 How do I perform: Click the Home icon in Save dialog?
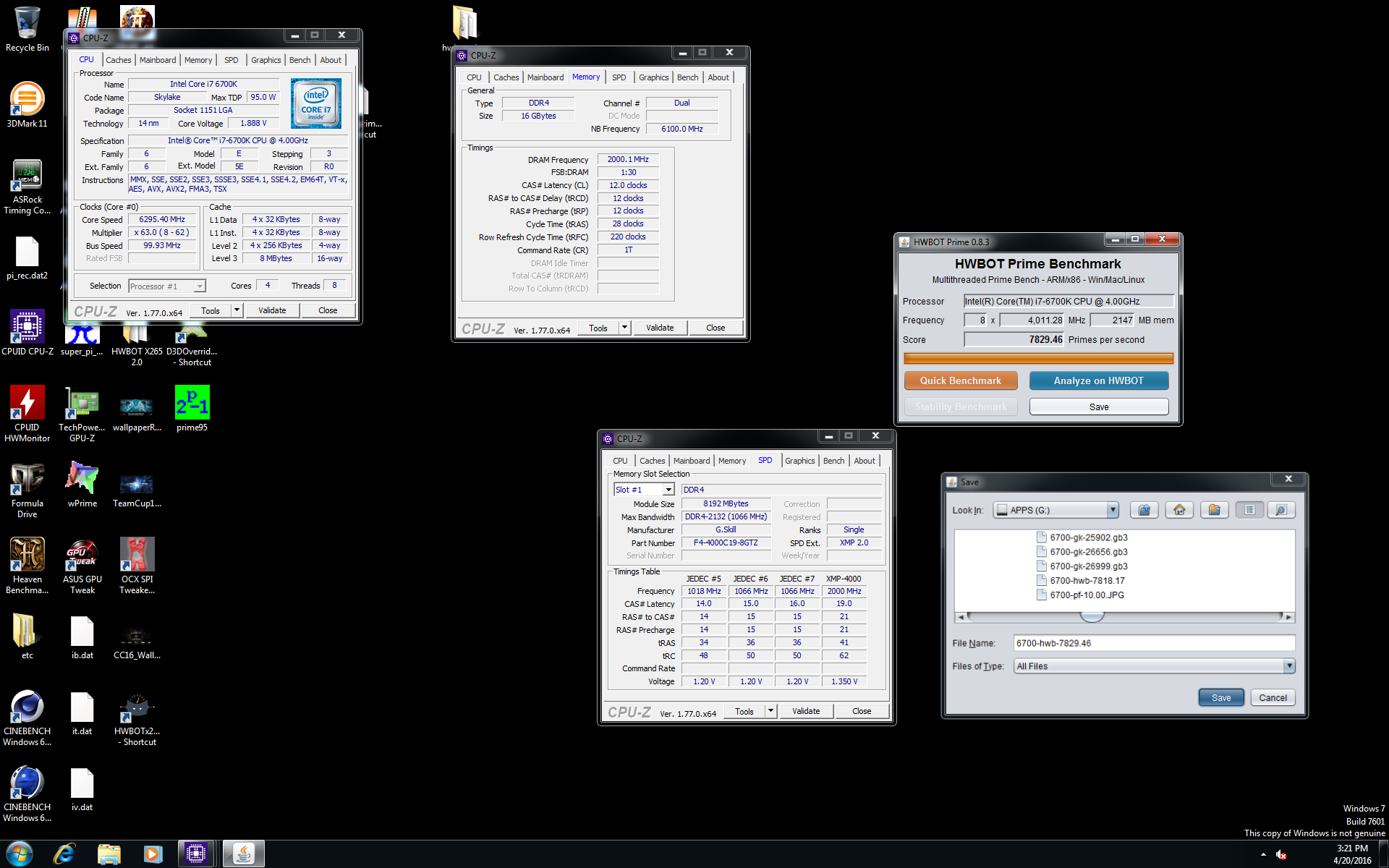pos(1179,510)
